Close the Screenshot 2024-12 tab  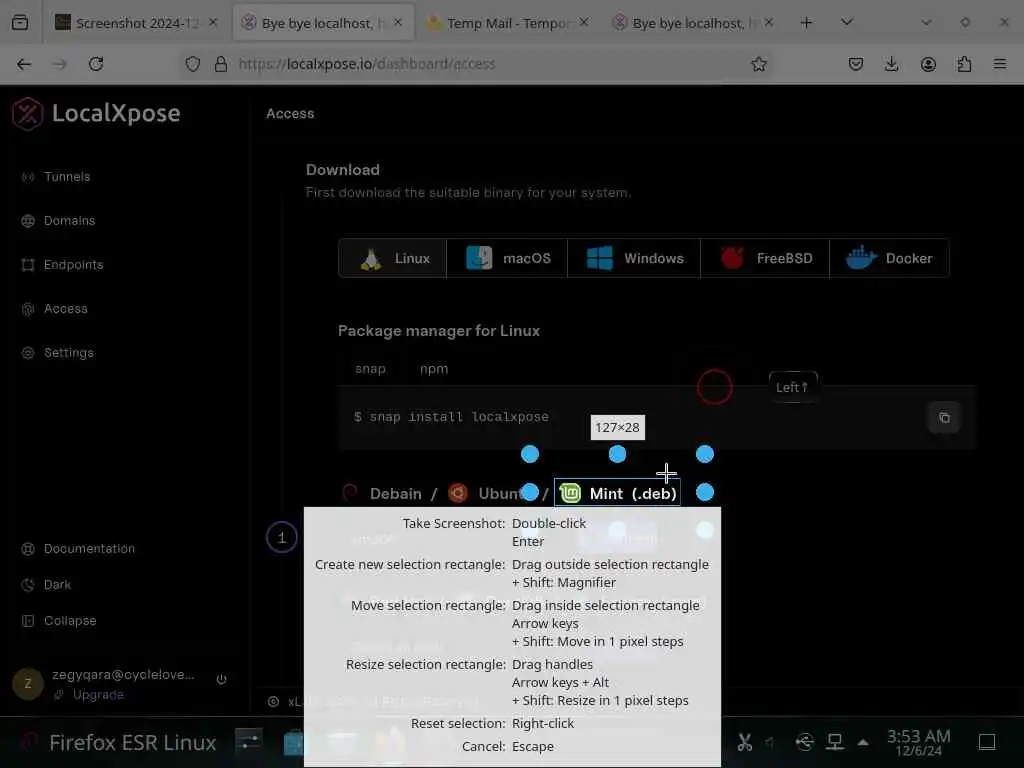213,22
